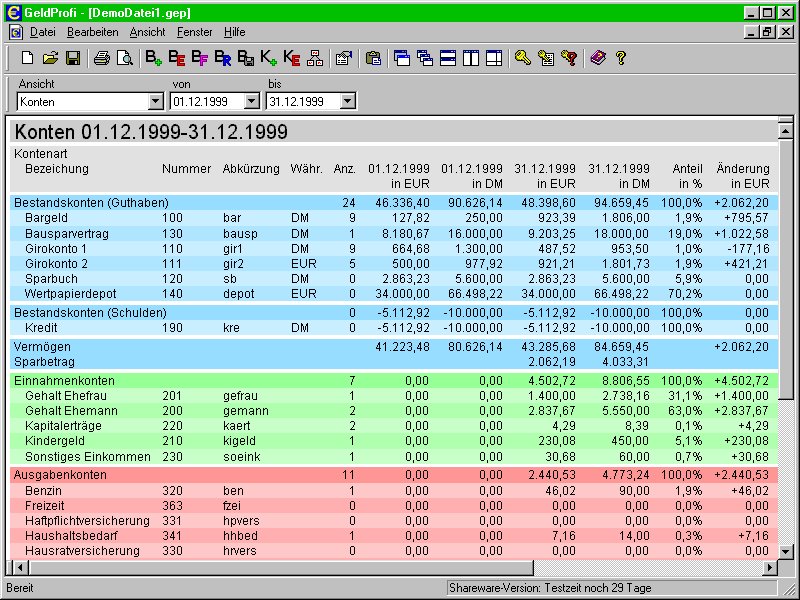Click the Bestandskonten (Schulden) header row
The height and width of the screenshot is (600, 800).
pyautogui.click(x=394, y=312)
